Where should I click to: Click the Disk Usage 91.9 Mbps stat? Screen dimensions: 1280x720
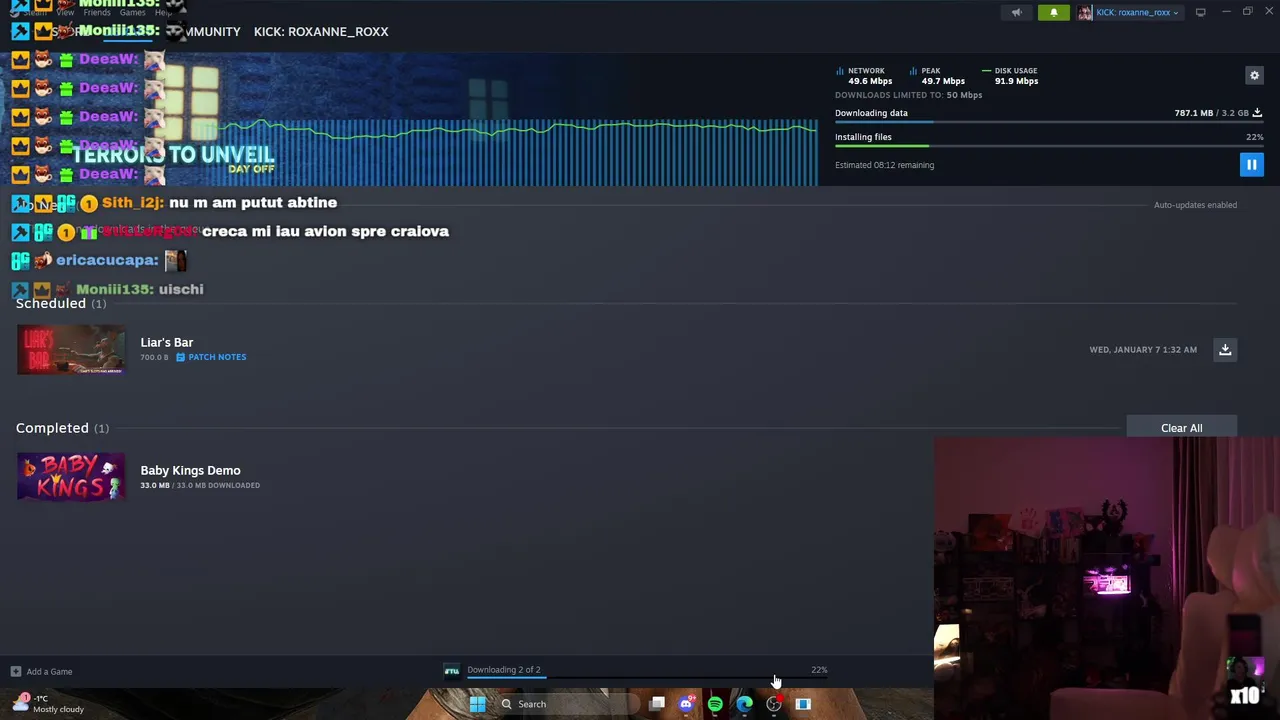coord(1010,76)
